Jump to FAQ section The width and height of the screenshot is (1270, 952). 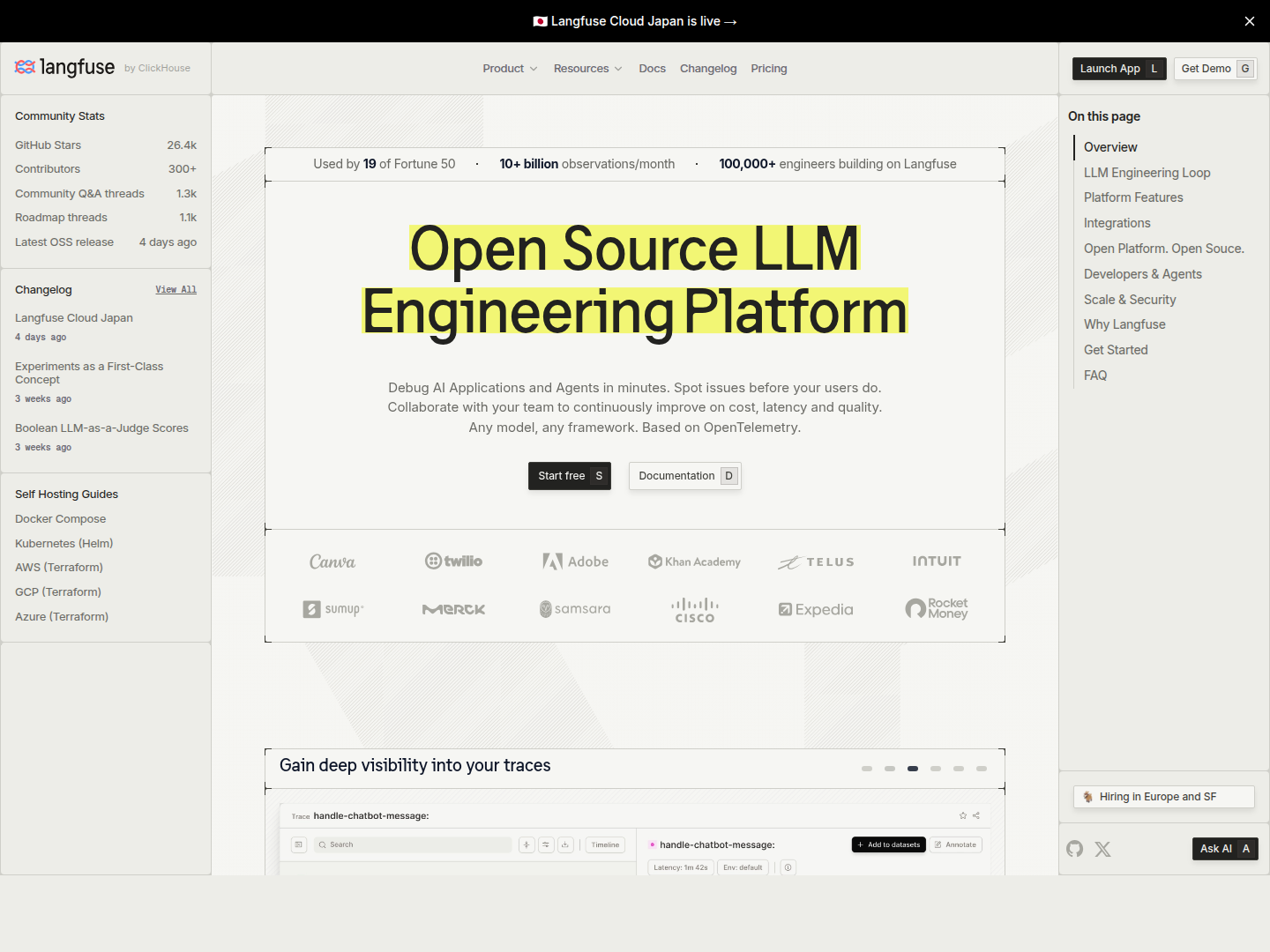(x=1095, y=376)
